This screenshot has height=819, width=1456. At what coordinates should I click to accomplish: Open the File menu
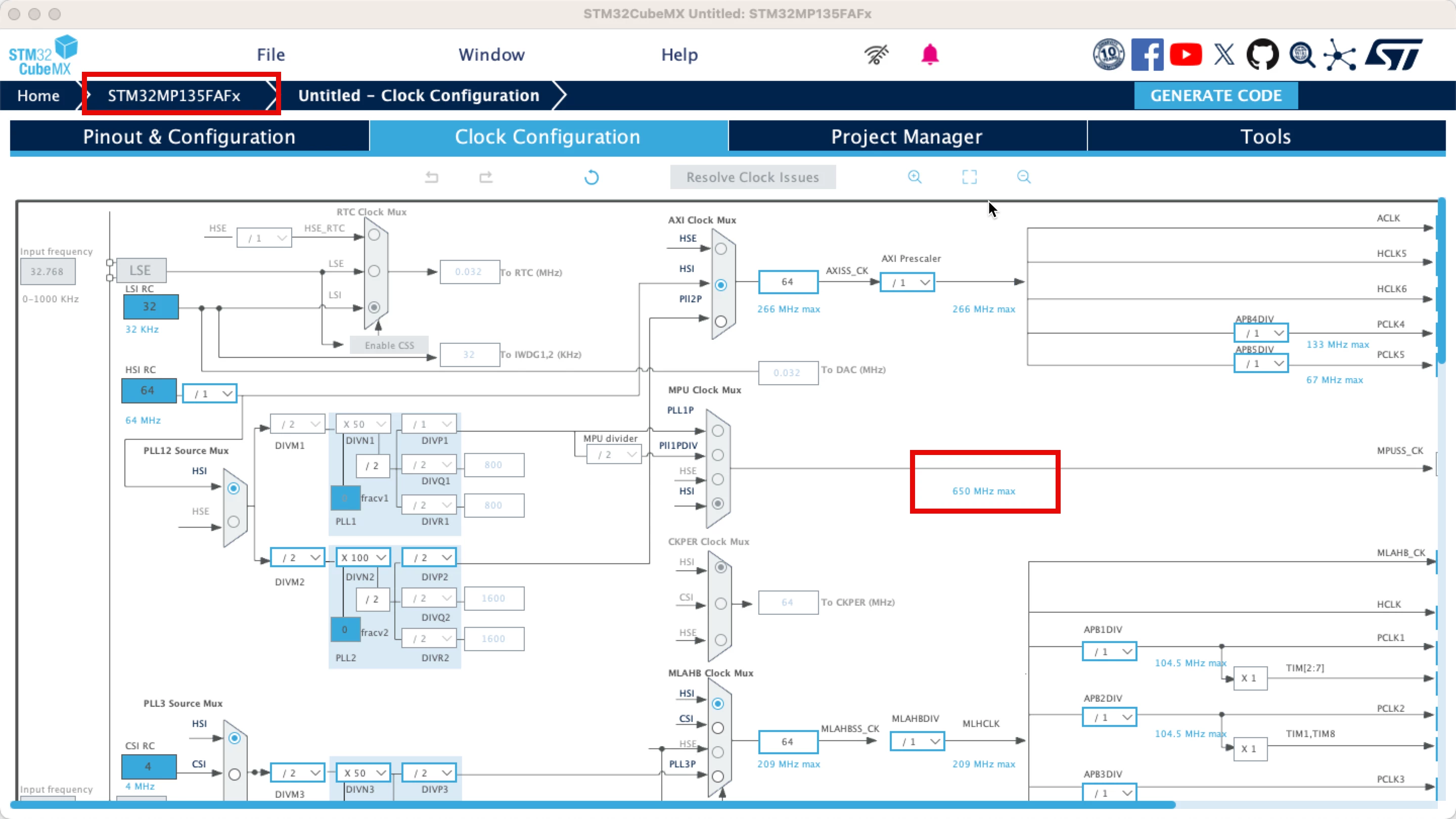pyautogui.click(x=271, y=55)
